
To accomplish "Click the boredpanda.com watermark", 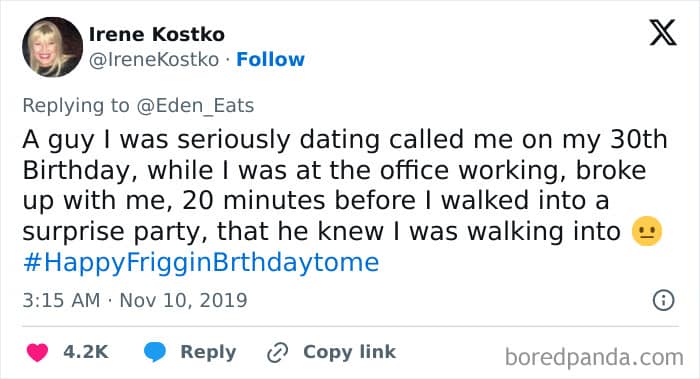I will click(x=594, y=358).
